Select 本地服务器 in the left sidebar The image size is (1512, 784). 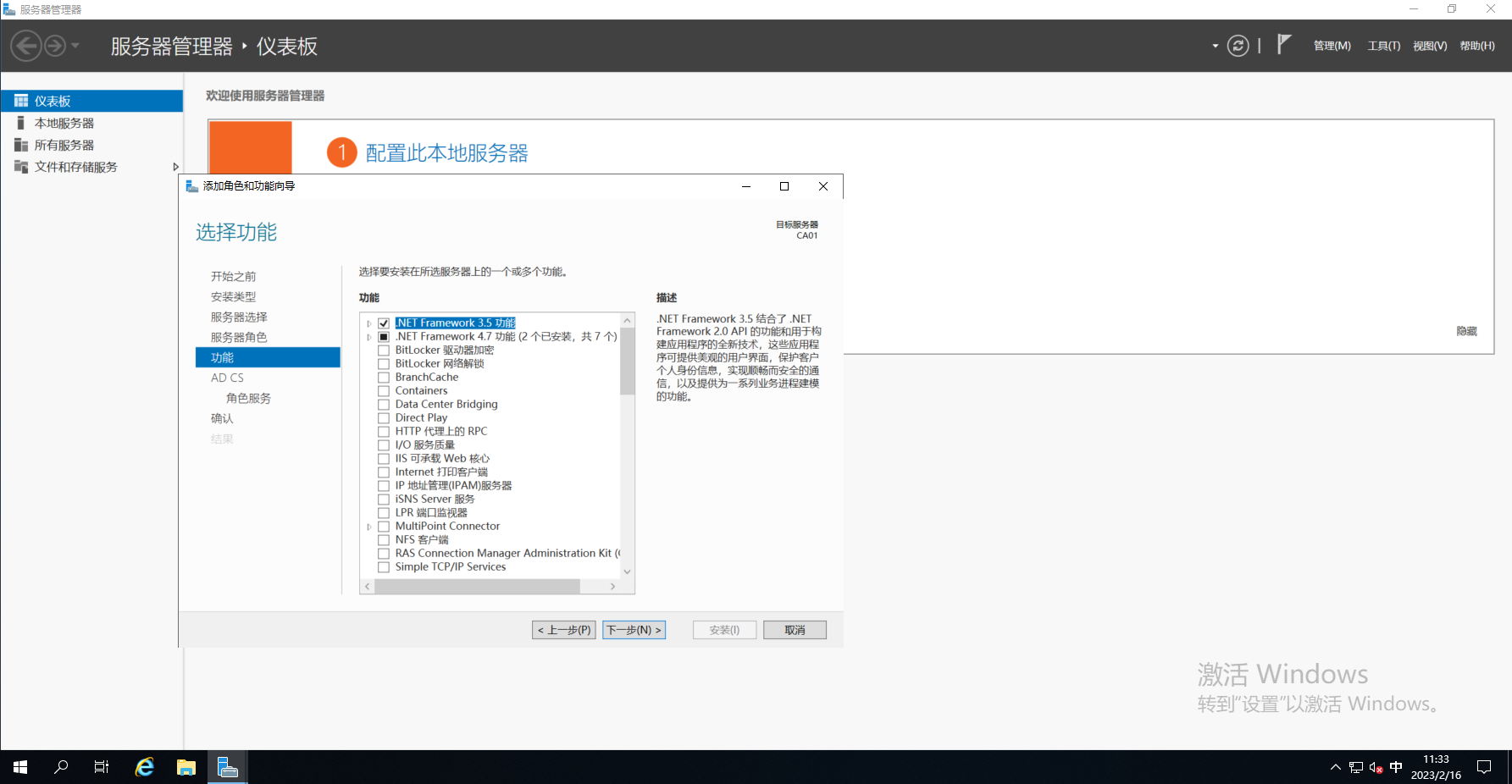point(64,123)
